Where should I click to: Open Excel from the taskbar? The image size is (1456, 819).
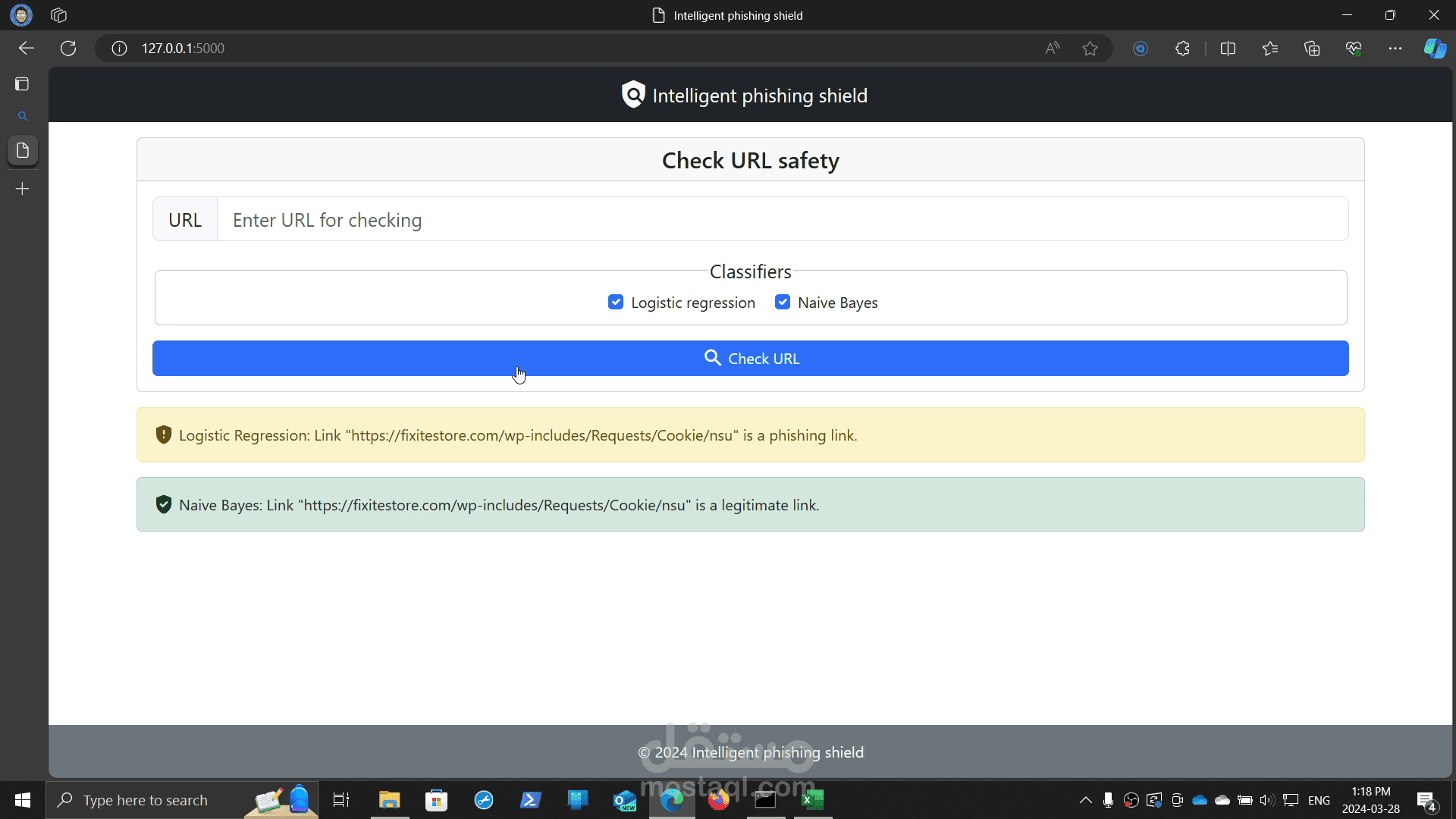(x=813, y=800)
